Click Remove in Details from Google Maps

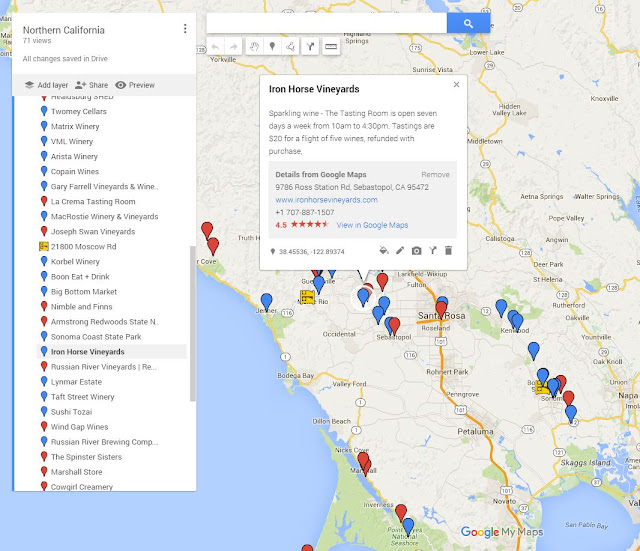pyautogui.click(x=435, y=175)
